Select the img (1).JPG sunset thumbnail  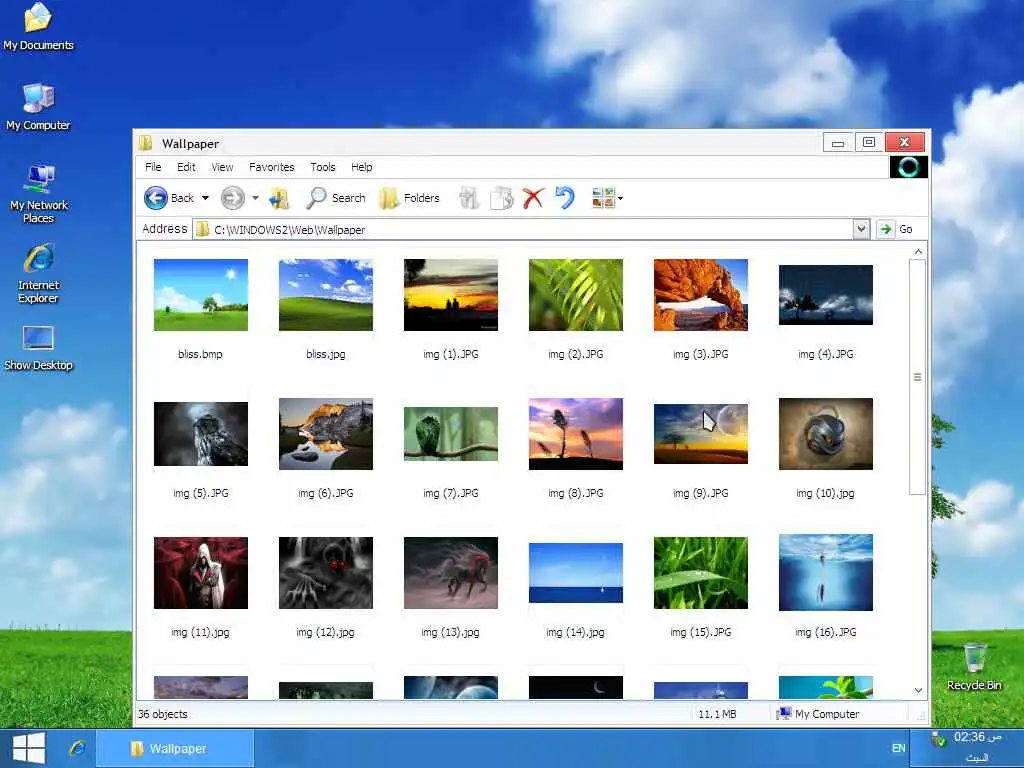(451, 295)
